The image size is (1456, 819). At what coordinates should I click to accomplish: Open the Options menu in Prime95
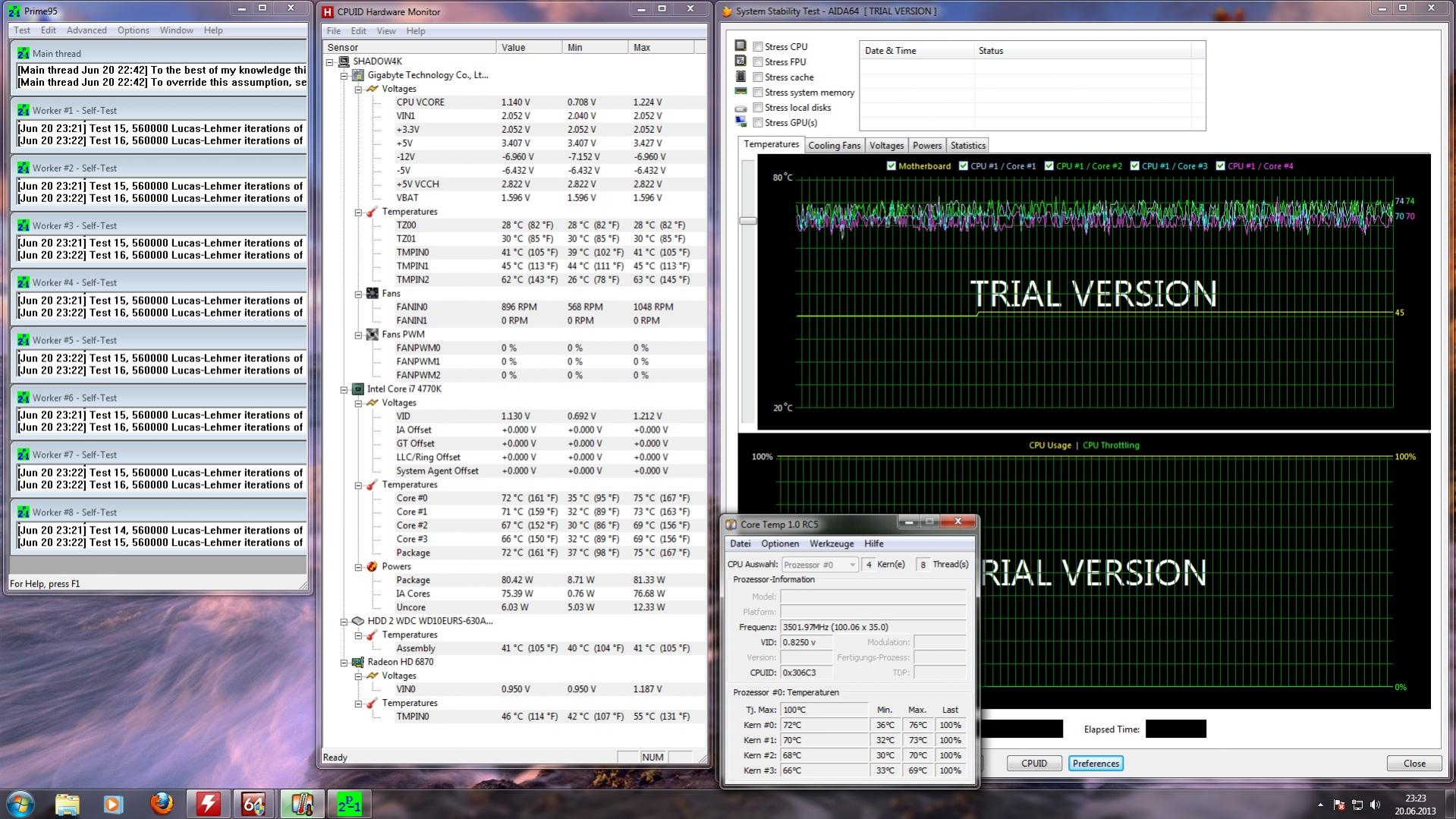[134, 30]
